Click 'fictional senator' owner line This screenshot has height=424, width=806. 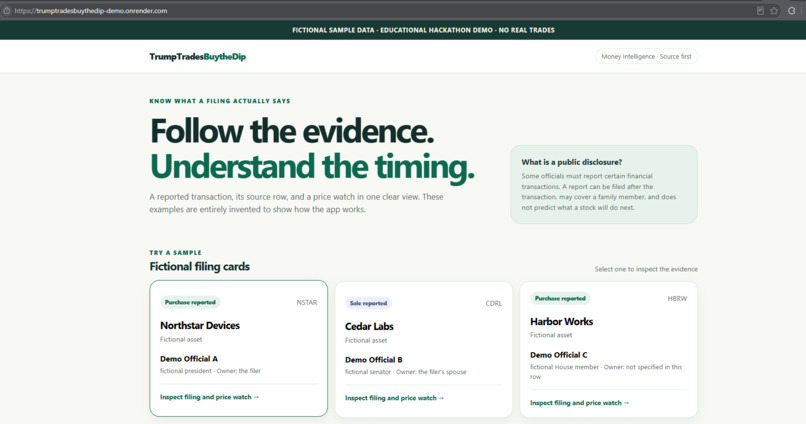(x=406, y=372)
